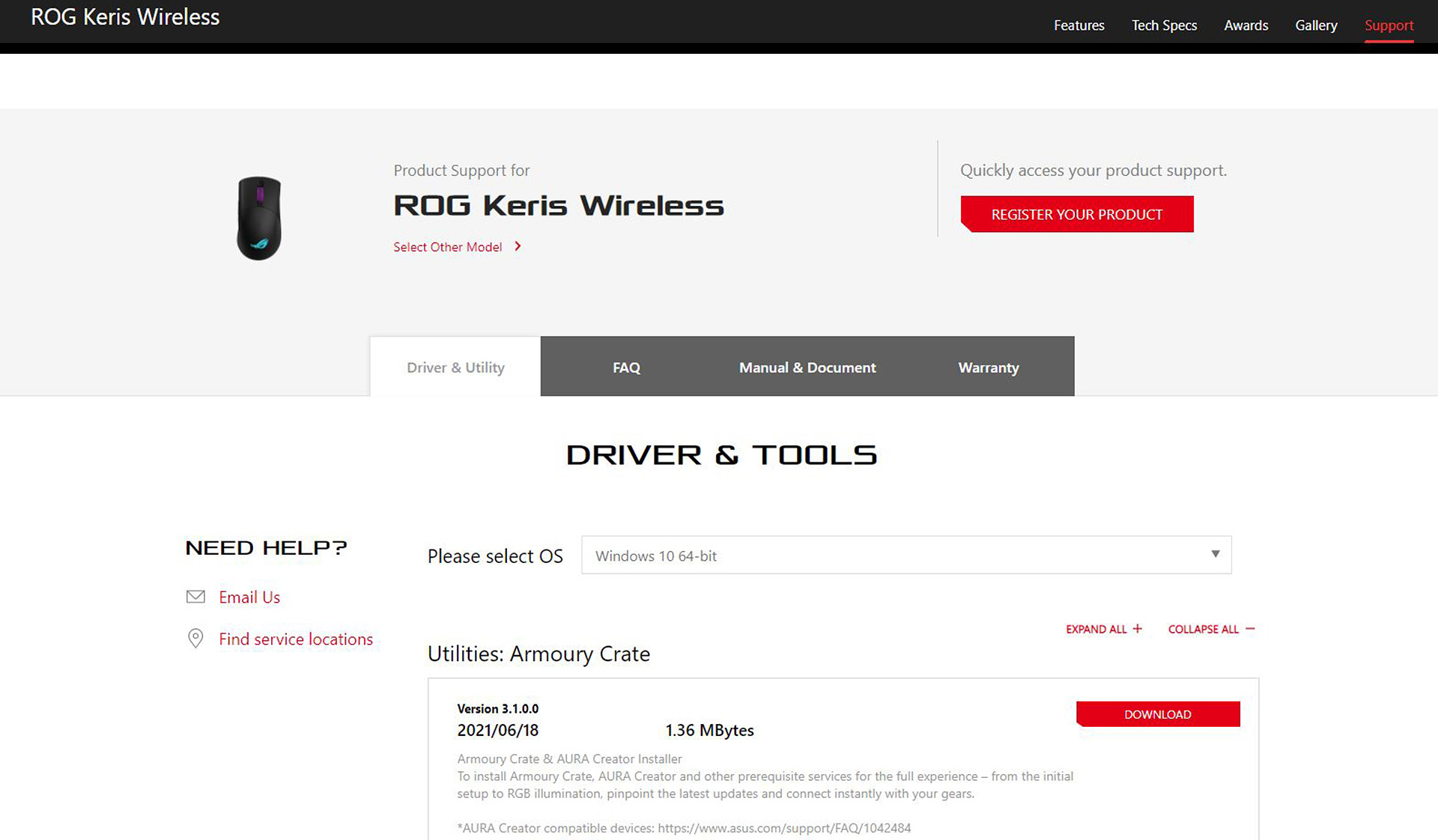
Task: Go to Tech Specs in top navigation
Action: coord(1164,25)
